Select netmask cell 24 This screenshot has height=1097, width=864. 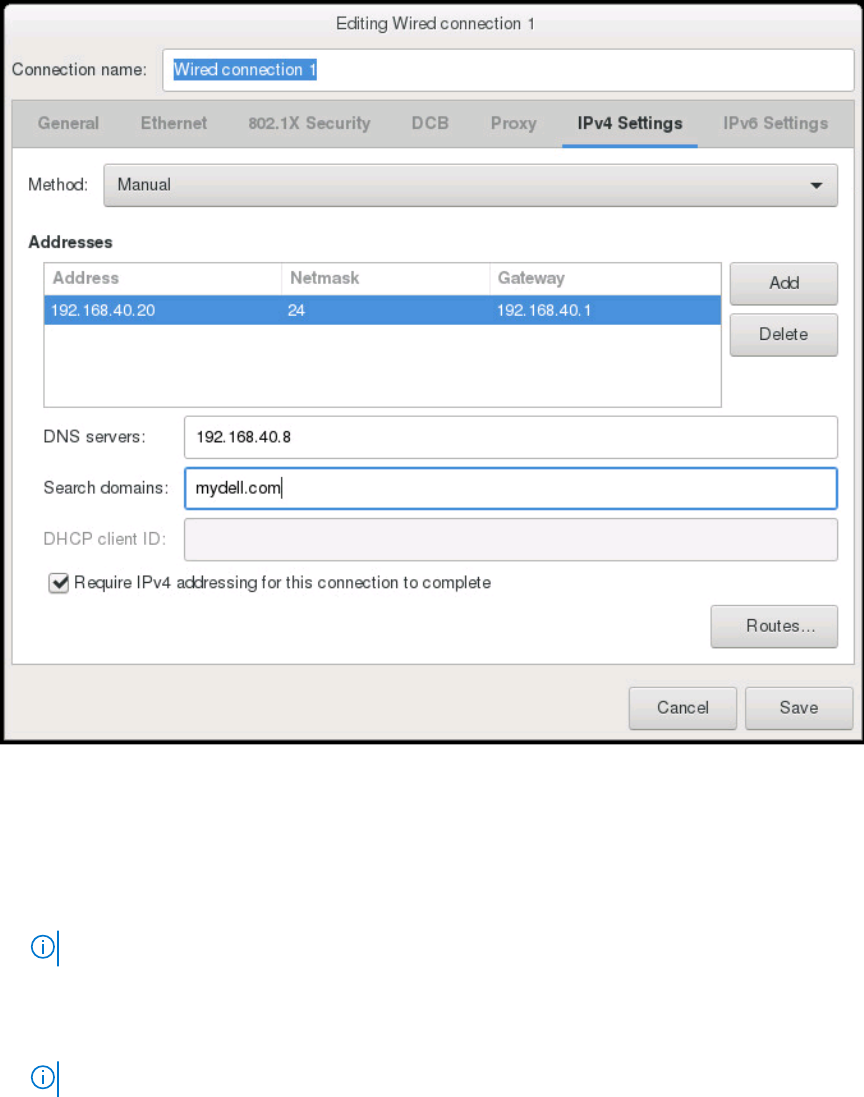point(296,311)
